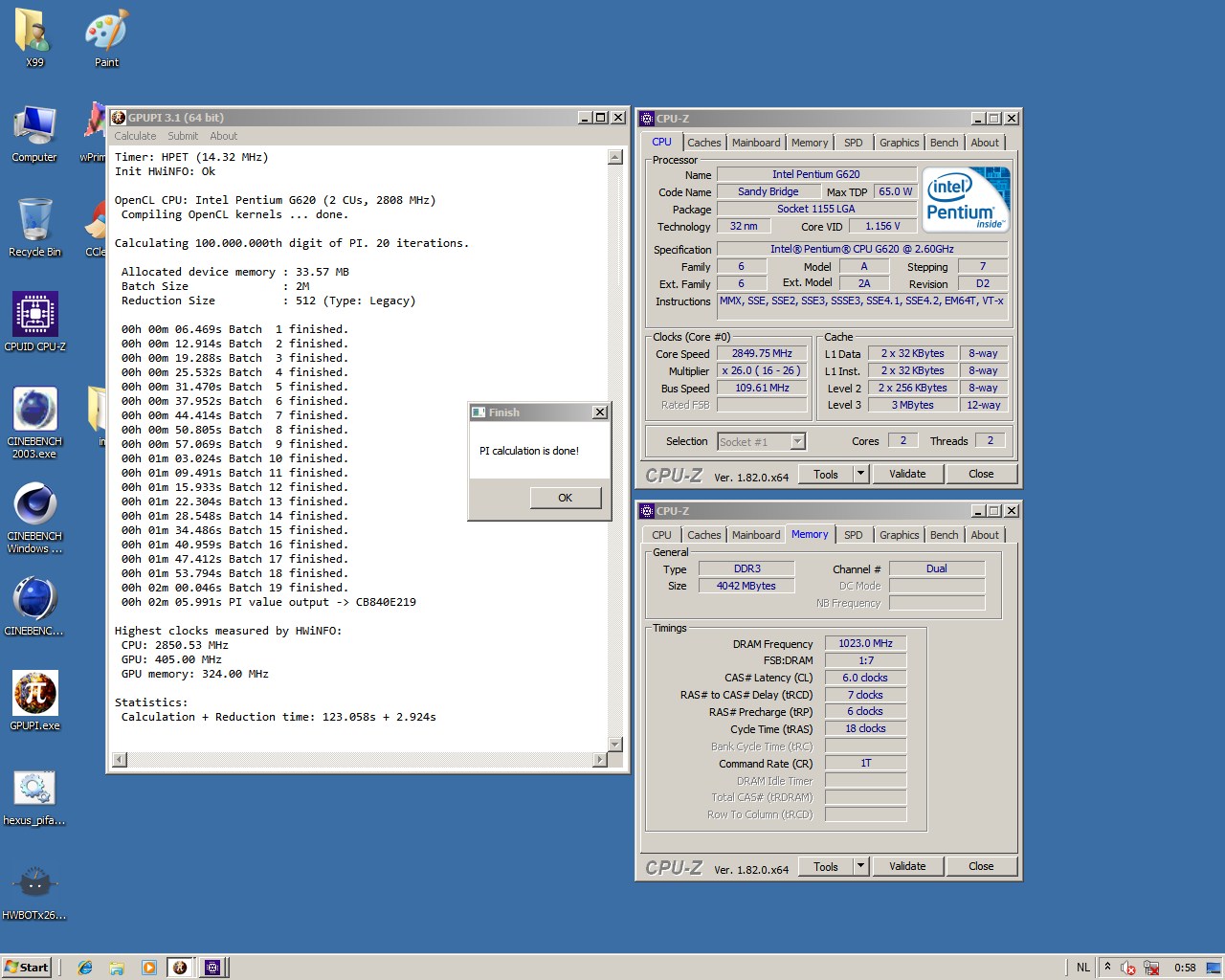
Task: Switch to Bench tab in bottom CPU-Z
Action: (944, 535)
